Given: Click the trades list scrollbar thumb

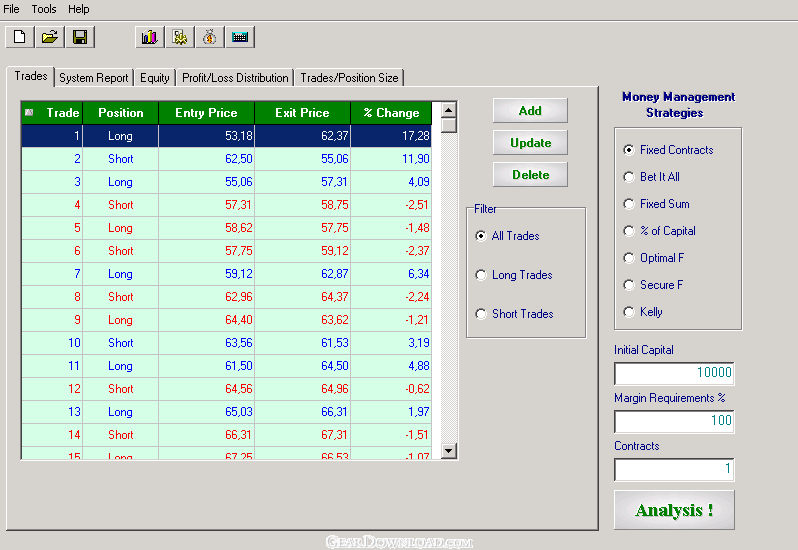Looking at the screenshot, I should pos(448,126).
